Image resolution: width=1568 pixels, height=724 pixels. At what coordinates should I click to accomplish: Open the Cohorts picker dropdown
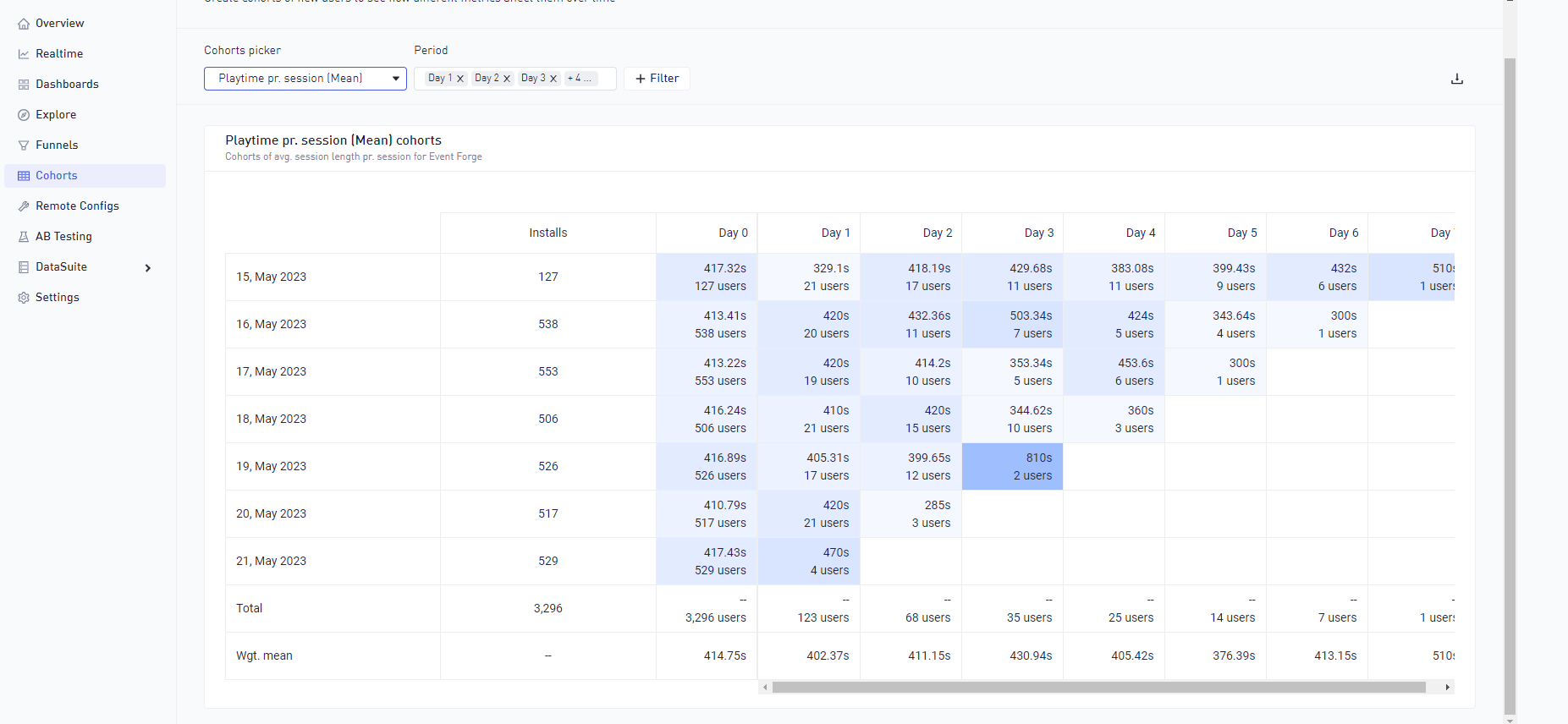tap(305, 79)
